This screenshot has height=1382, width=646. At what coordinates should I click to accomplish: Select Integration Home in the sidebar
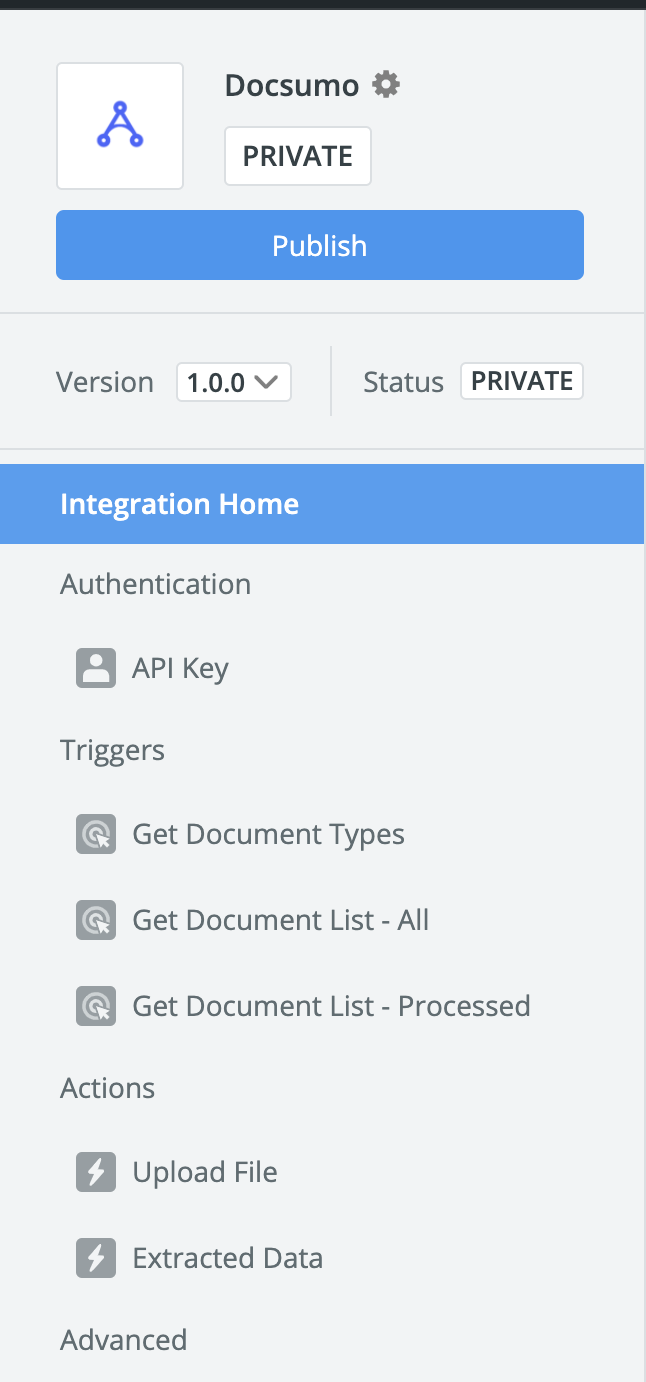322,504
